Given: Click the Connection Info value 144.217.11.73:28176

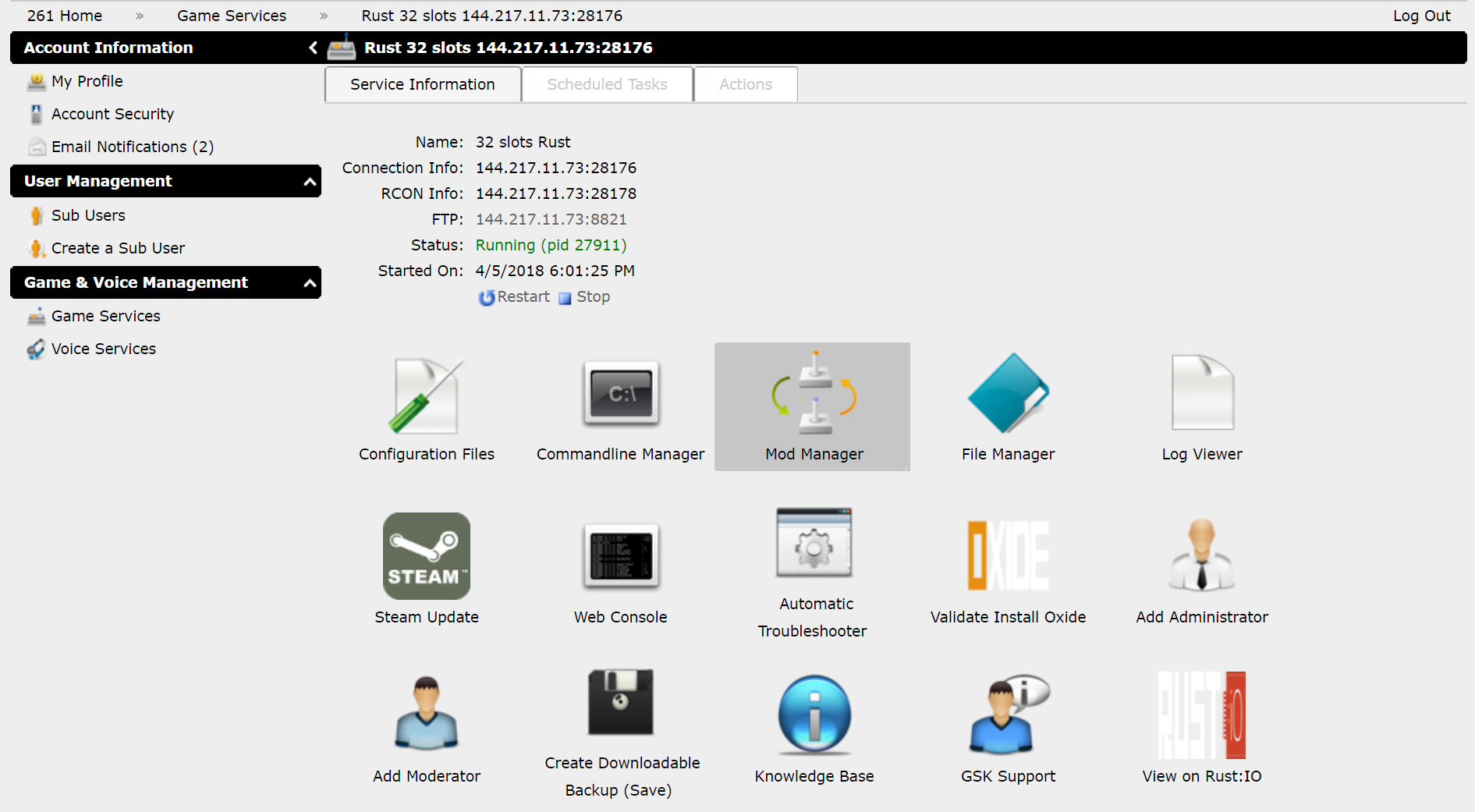Looking at the screenshot, I should click(556, 168).
